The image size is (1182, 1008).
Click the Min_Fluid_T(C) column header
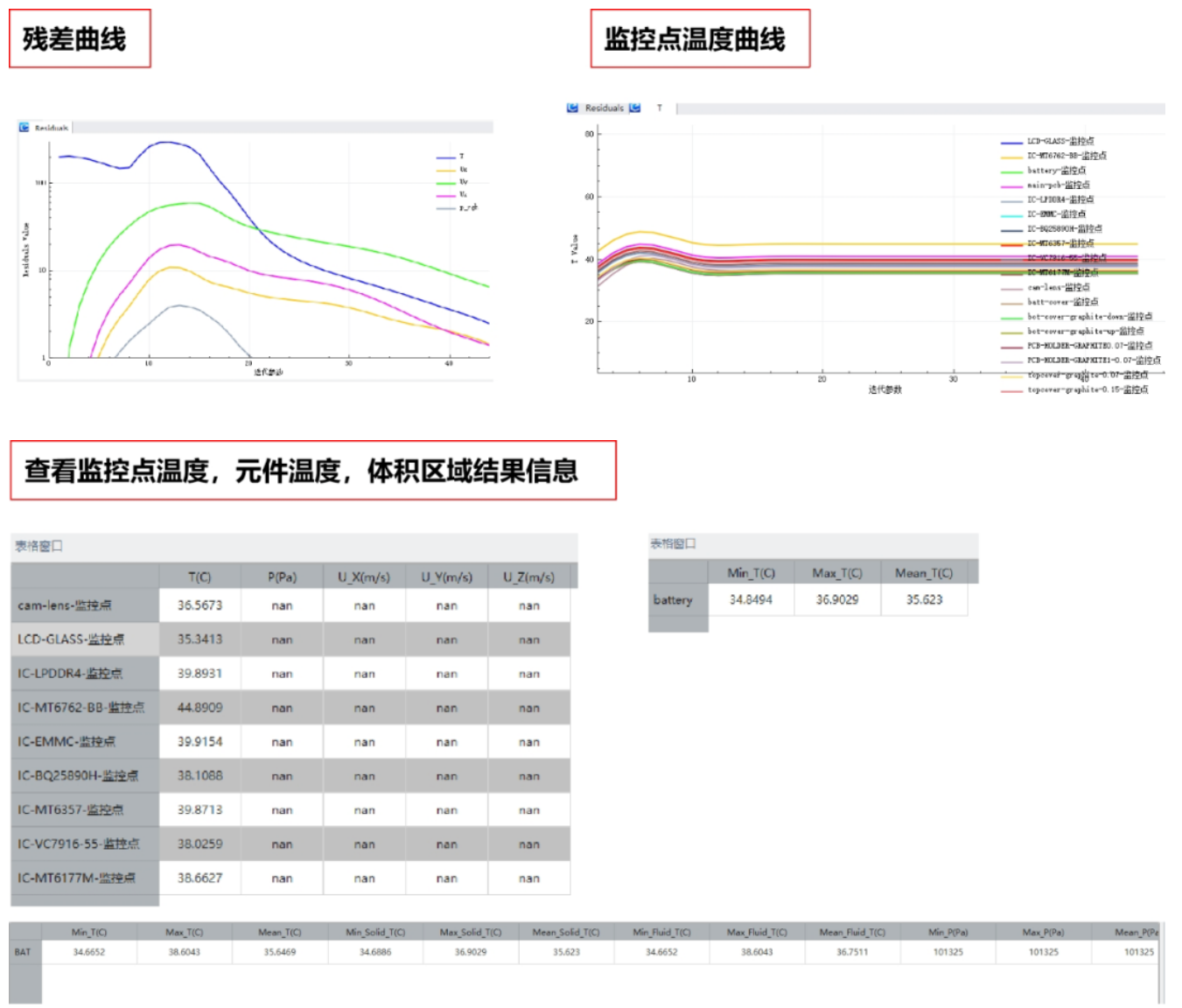point(661,933)
